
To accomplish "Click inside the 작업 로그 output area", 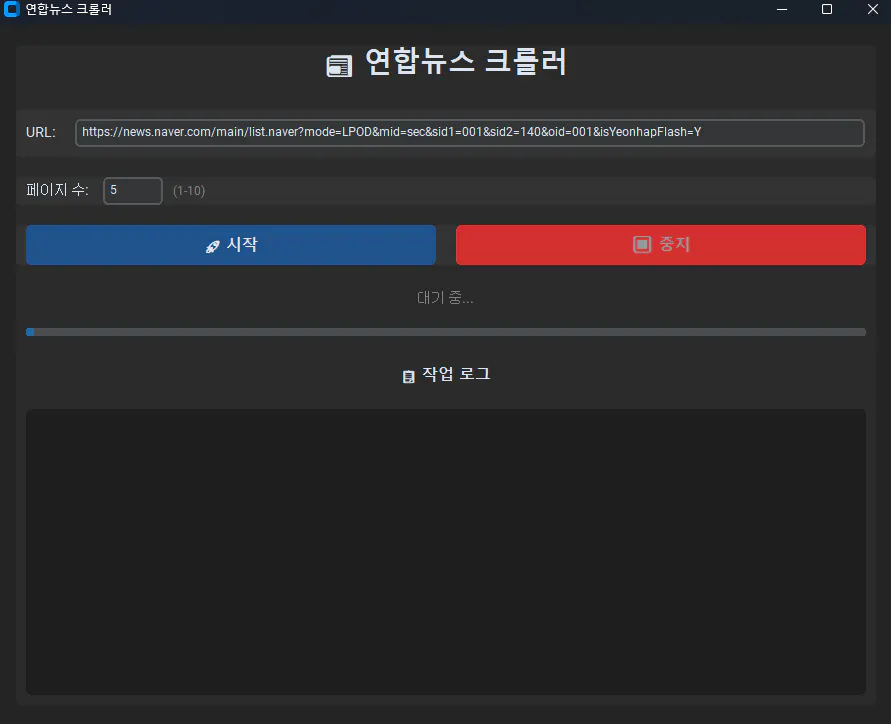I will [x=446, y=551].
